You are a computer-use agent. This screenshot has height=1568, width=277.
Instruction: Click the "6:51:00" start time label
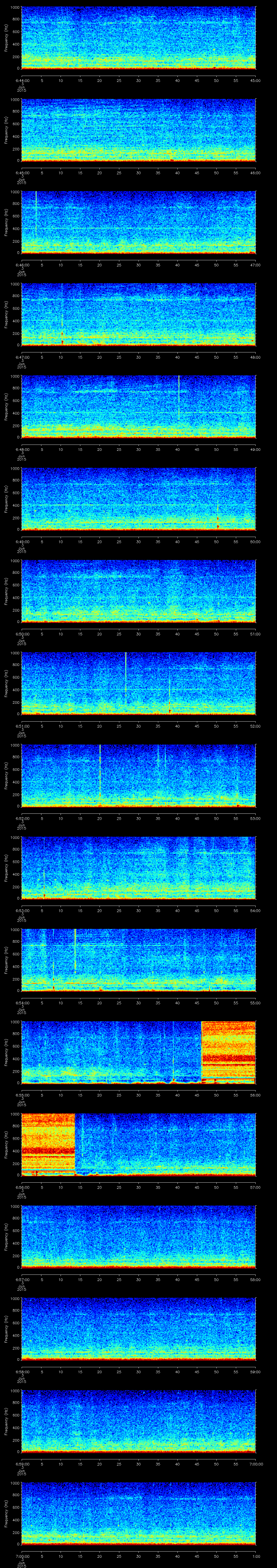(22, 726)
